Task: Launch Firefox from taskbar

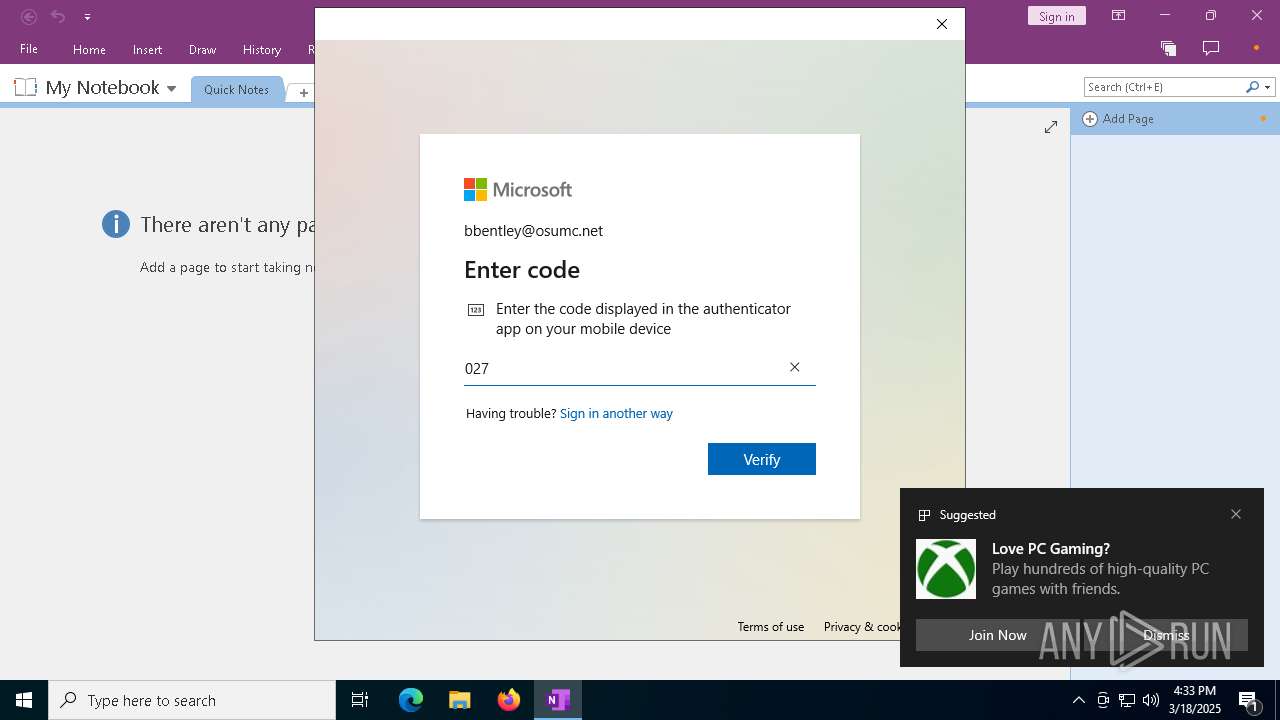Action: [x=509, y=700]
